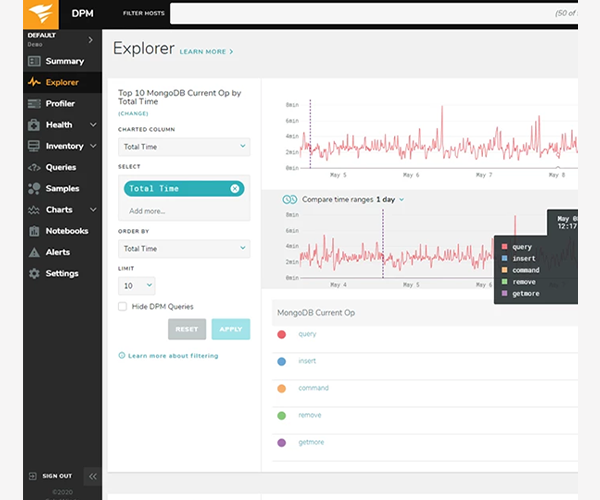
Task: Open the 1 day compare range dropdown
Action: [390, 199]
